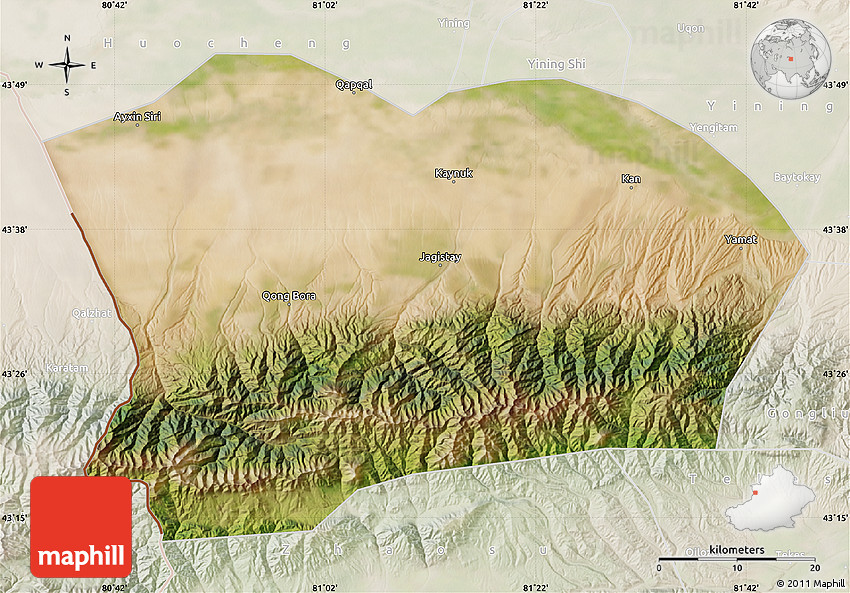Click the Huocheng region label
850x593 pixels.
(228, 43)
